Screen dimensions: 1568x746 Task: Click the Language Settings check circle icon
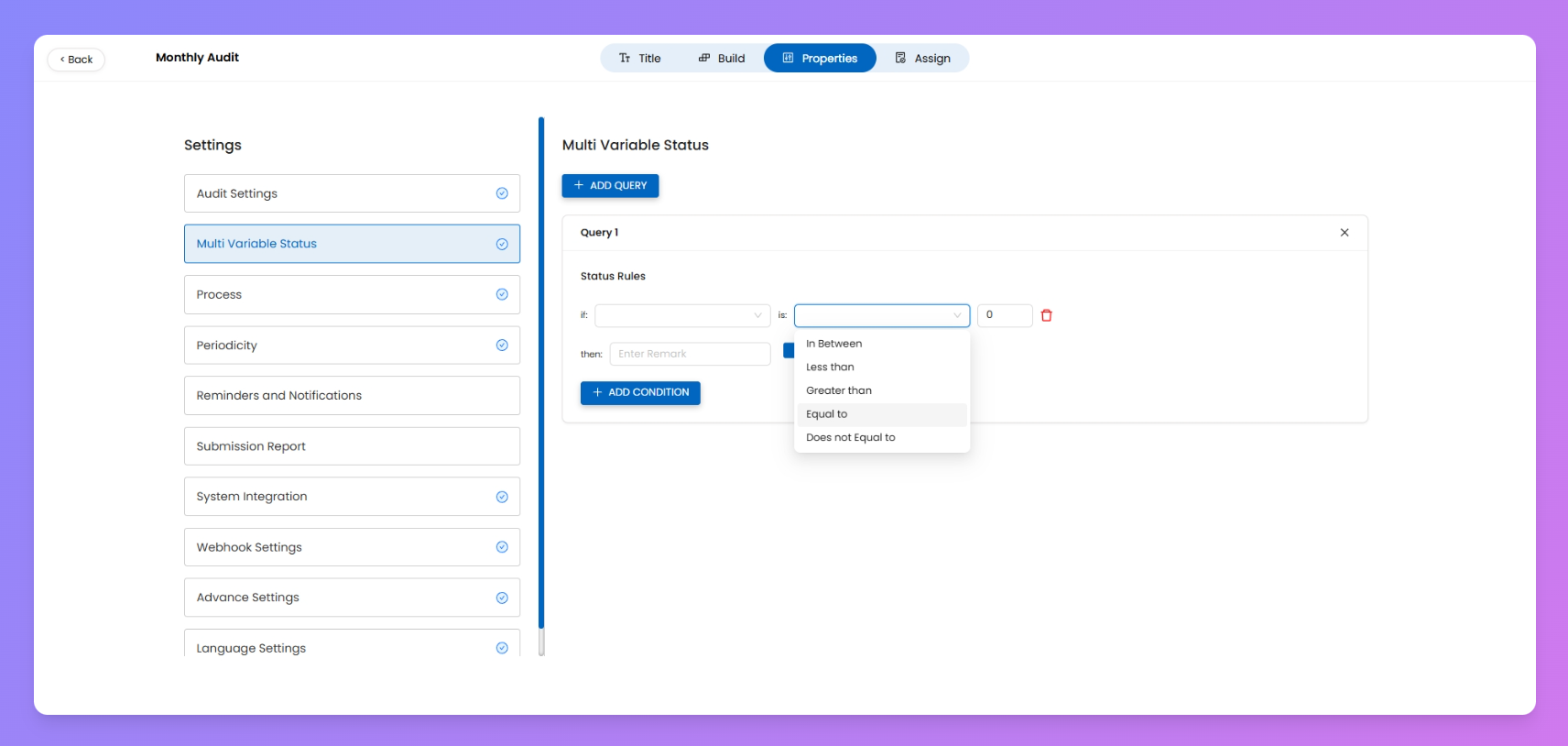click(x=502, y=648)
